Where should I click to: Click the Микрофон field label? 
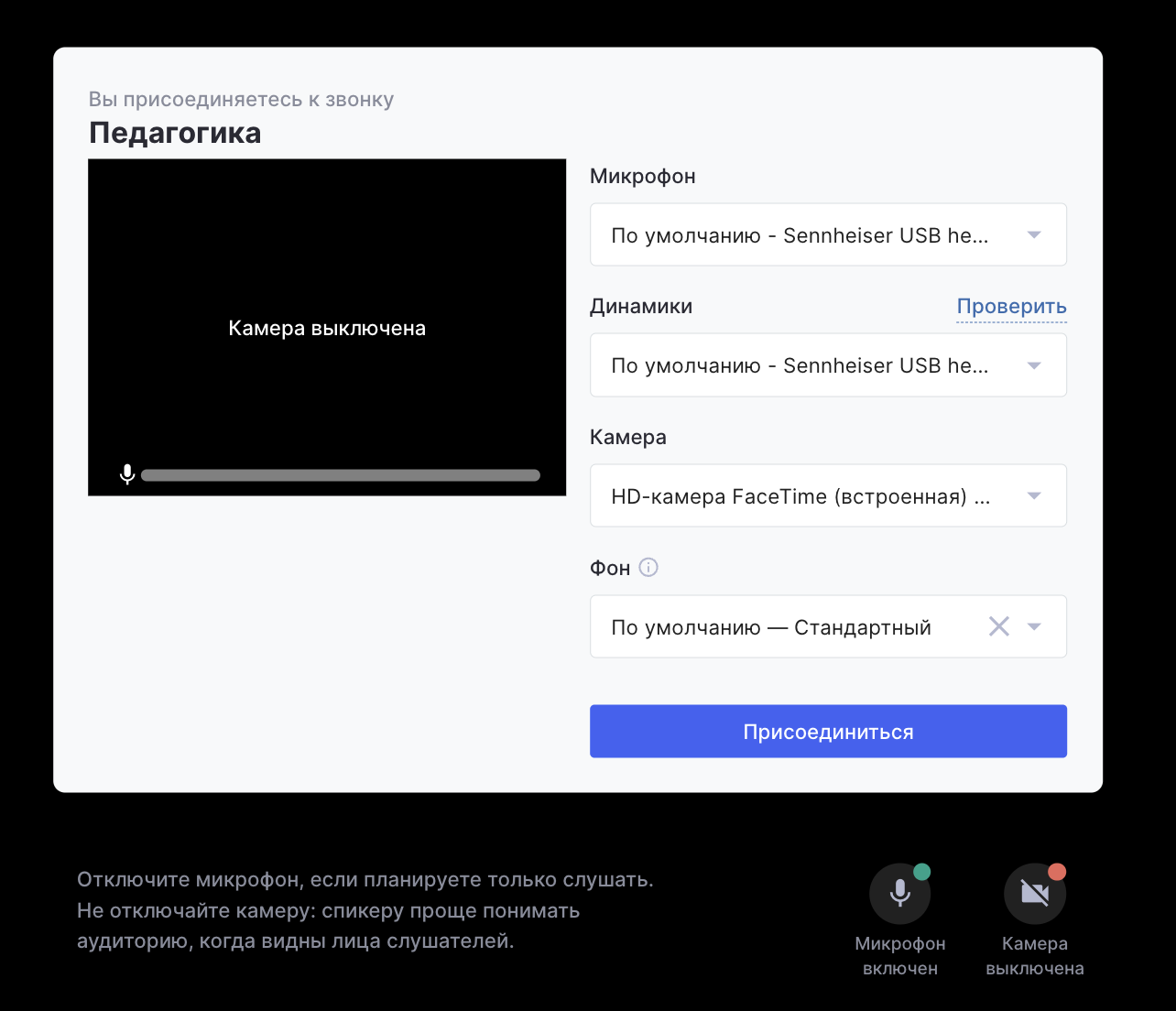[x=643, y=176]
